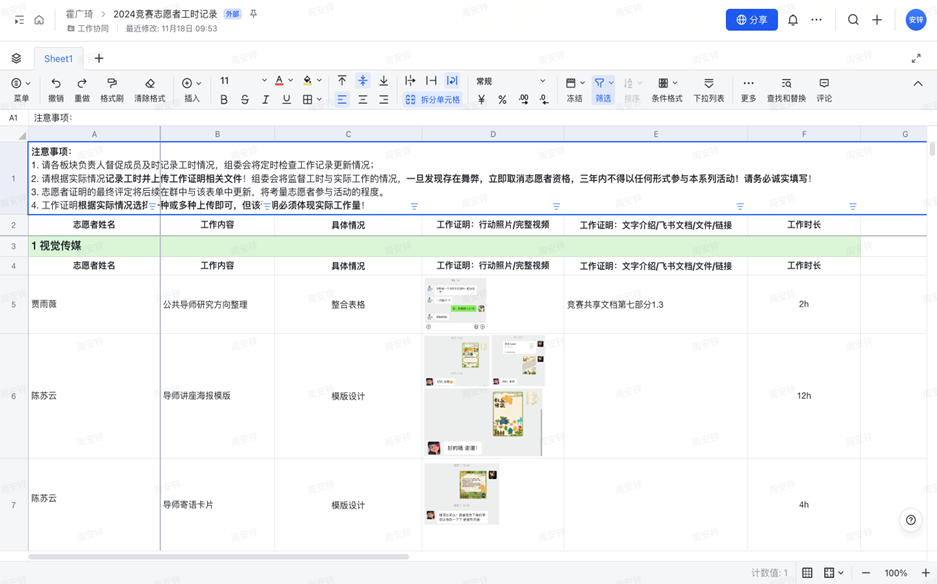
Task: Open the insert (插入) dropdown
Action: pos(192,90)
